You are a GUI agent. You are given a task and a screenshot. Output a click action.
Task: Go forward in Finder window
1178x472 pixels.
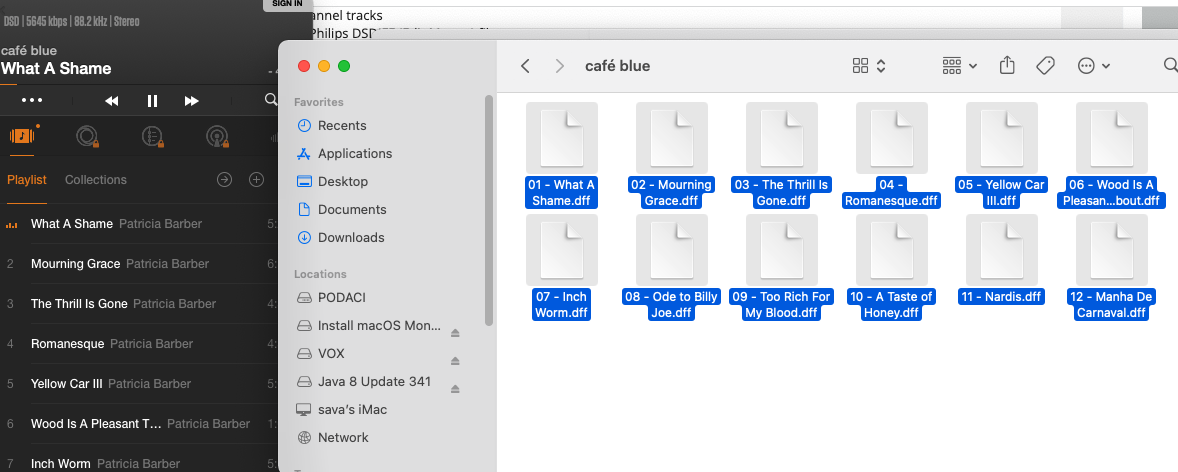click(x=559, y=66)
